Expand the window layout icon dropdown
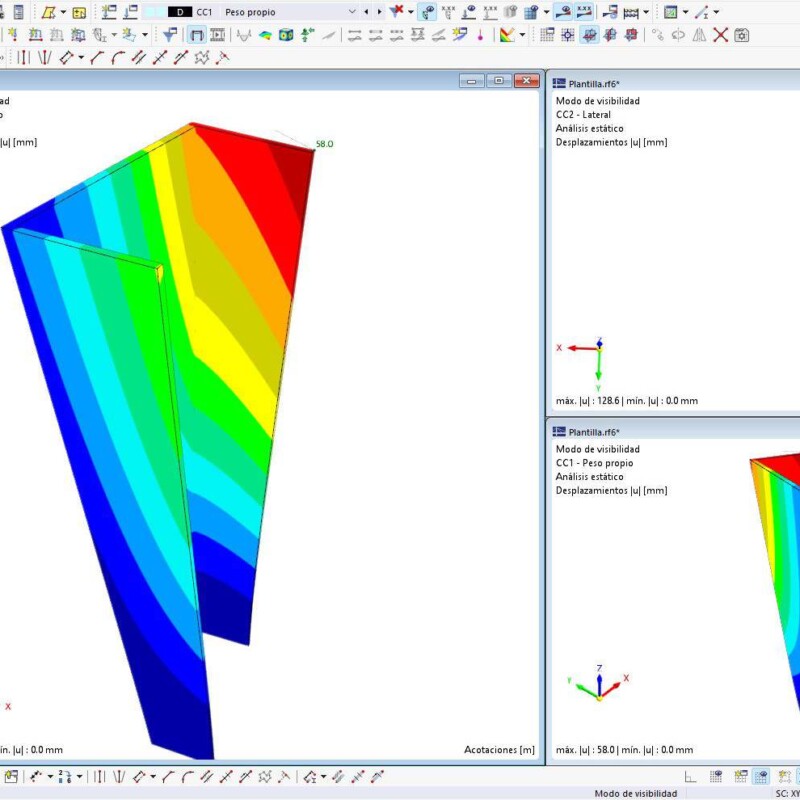800x800 pixels. tap(685, 12)
